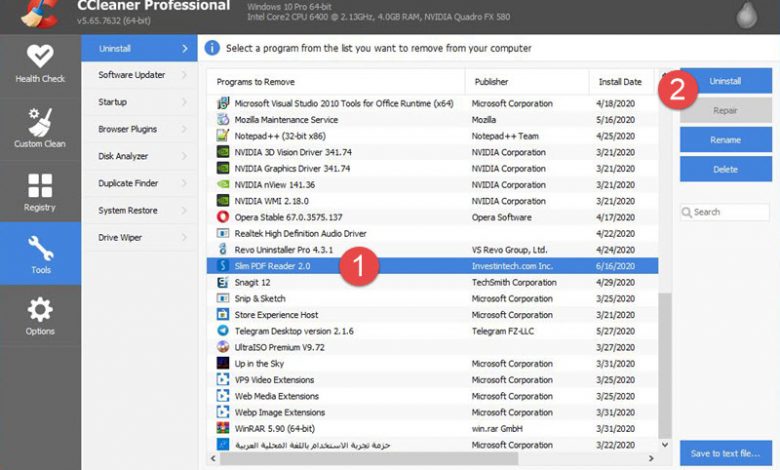The image size is (780, 470).
Task: Open the Duplicate Finder tab
Action: click(x=139, y=184)
